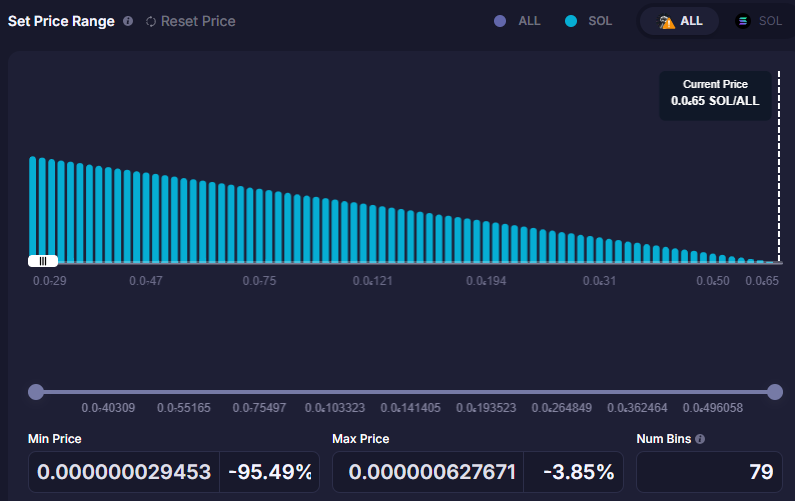Click the right slider thumb for max price

click(x=775, y=392)
